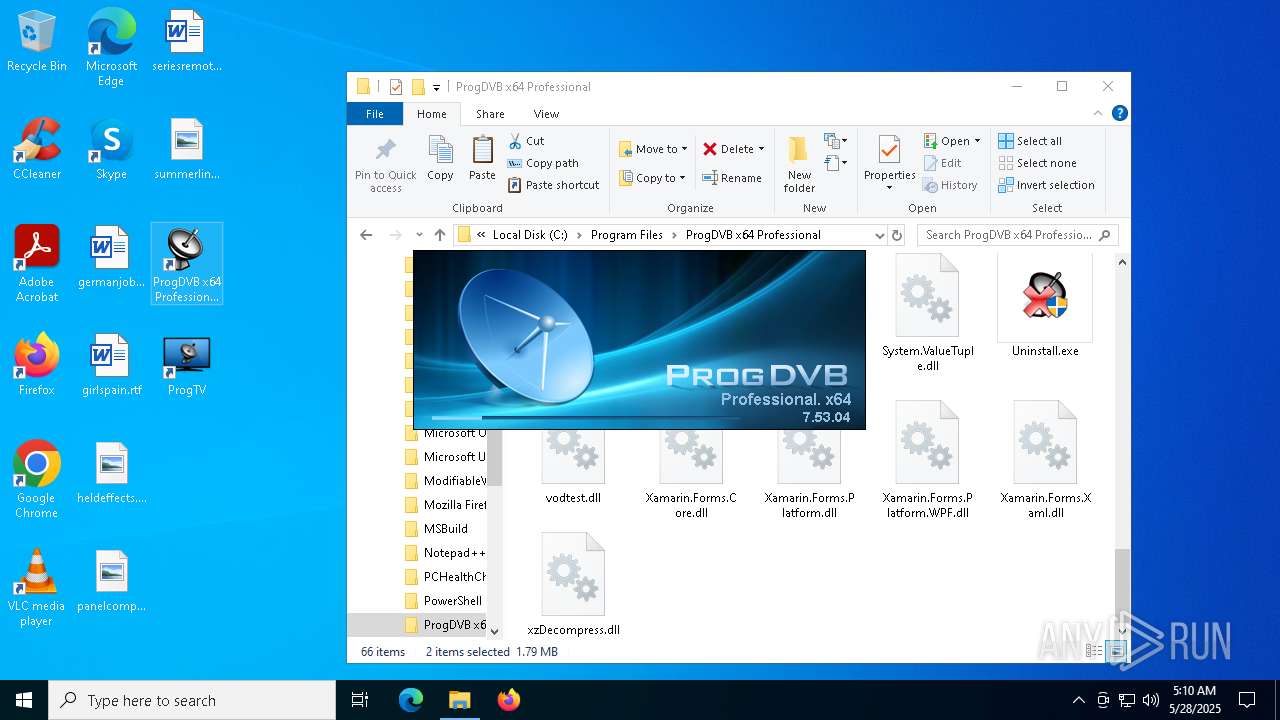Select the MSBuild folder in navigation tree
The width and height of the screenshot is (1280, 720).
pos(446,529)
